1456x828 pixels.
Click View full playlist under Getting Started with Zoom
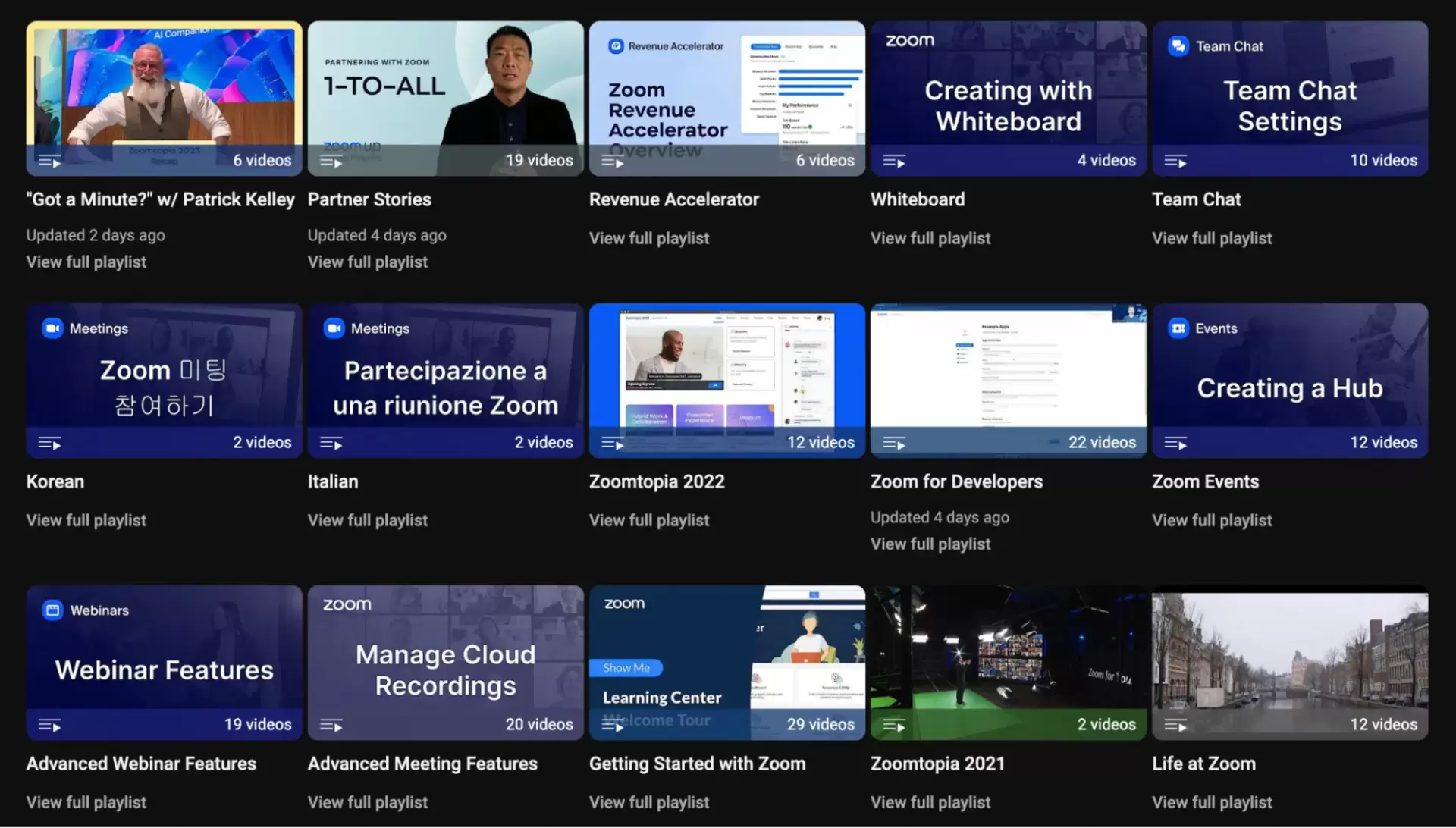pos(648,802)
